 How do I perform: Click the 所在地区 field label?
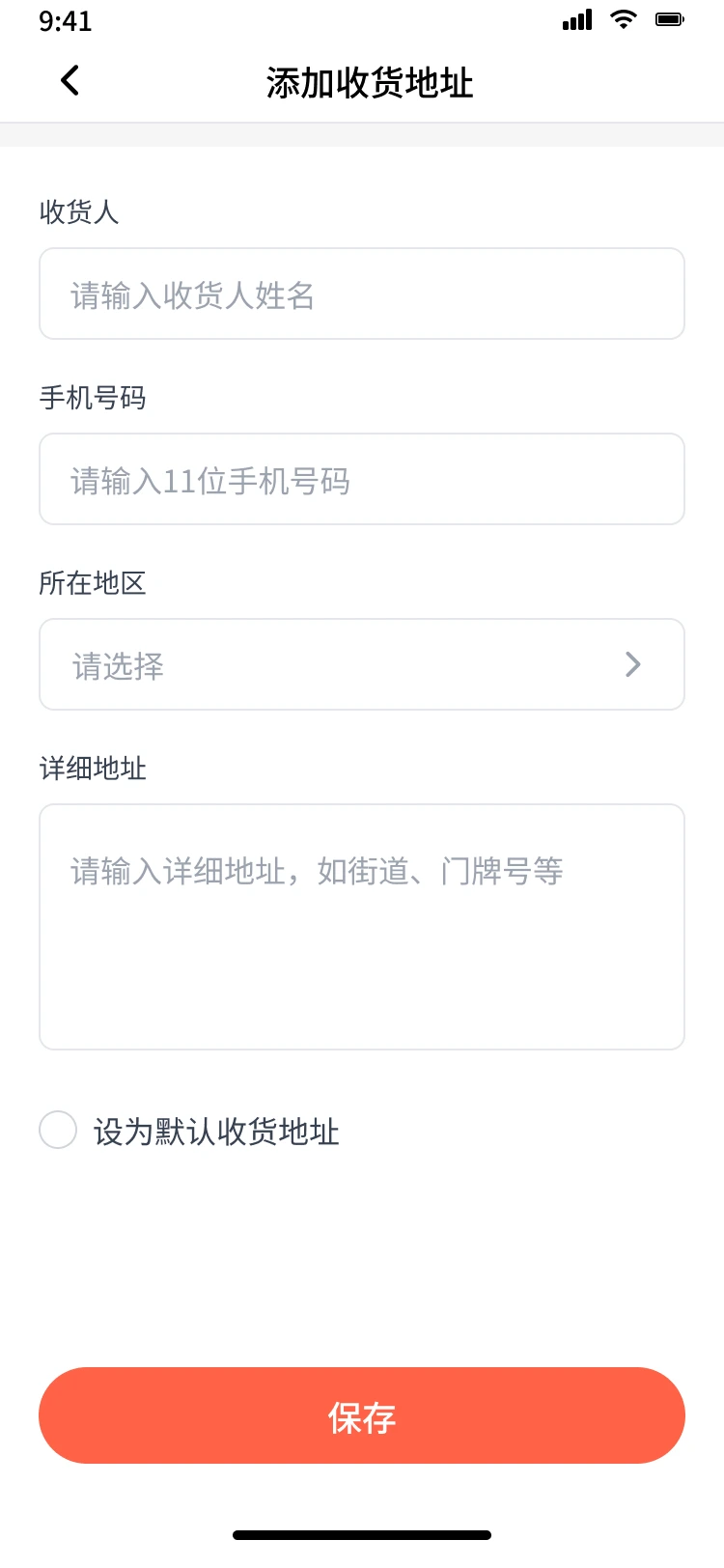click(x=93, y=583)
